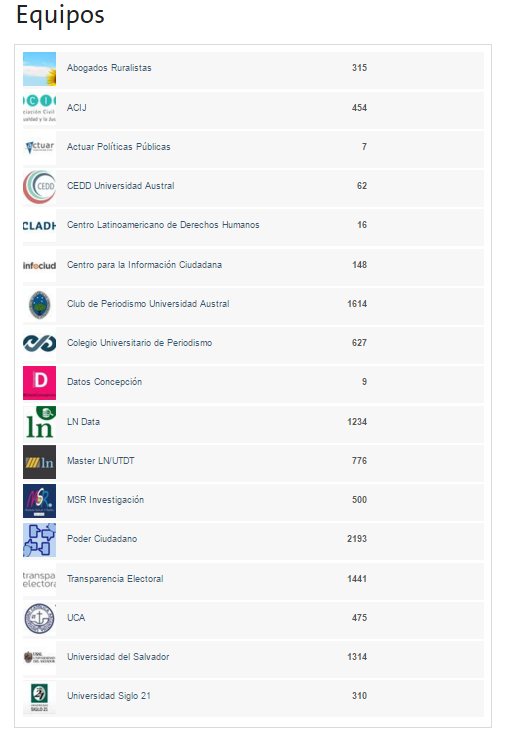This screenshot has height=743, width=505.
Task: Click the Universidad del Salvador name
Action: tap(118, 657)
